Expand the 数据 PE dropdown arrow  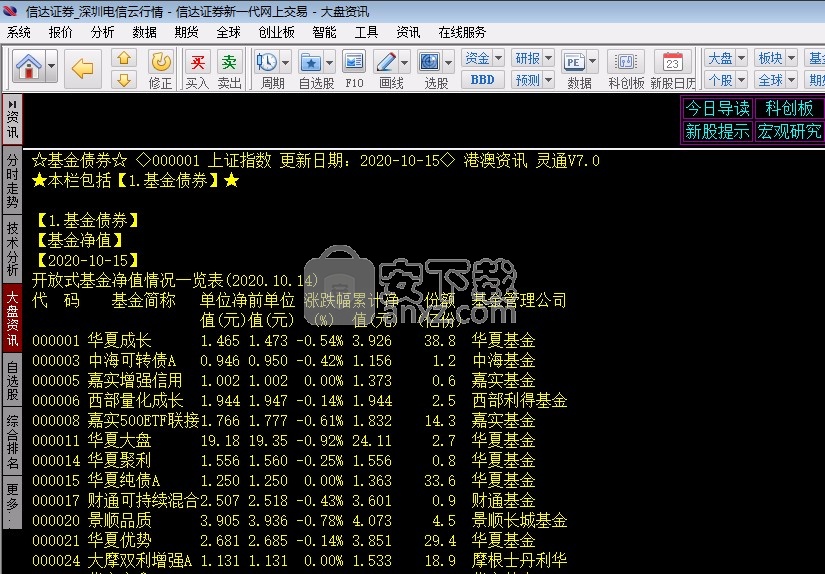point(592,63)
